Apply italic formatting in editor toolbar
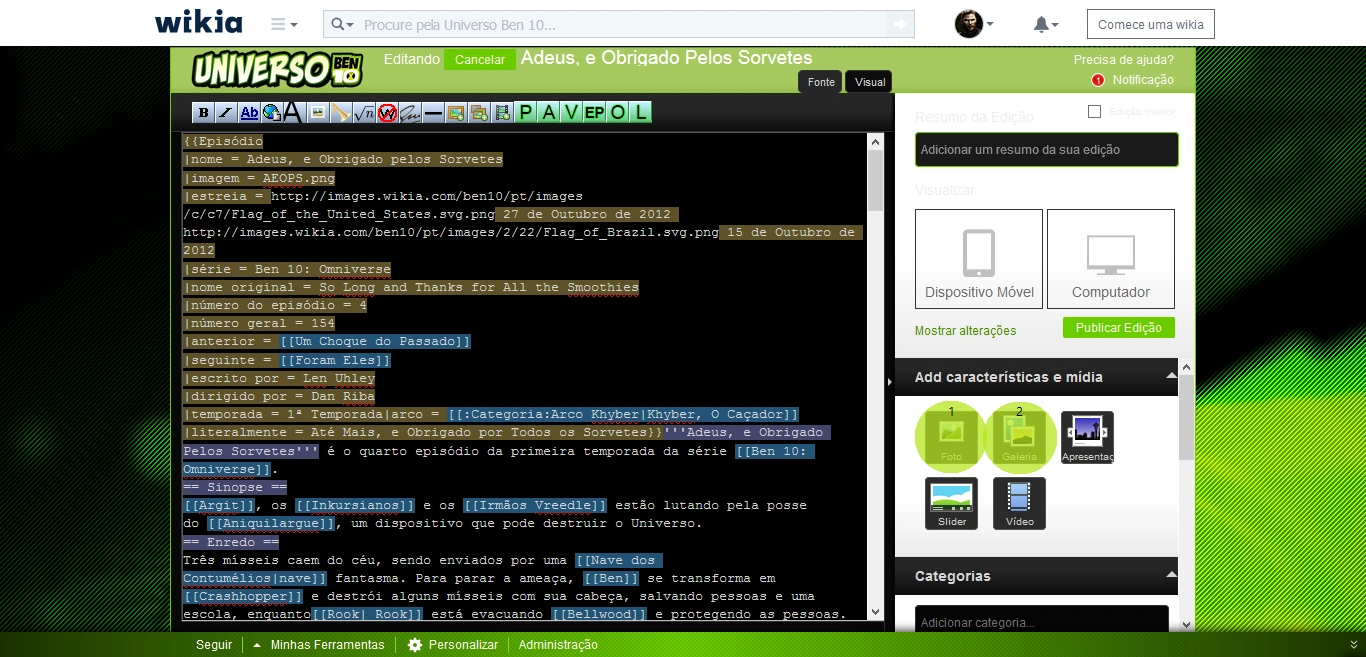Image resolution: width=1366 pixels, height=657 pixels. point(226,112)
